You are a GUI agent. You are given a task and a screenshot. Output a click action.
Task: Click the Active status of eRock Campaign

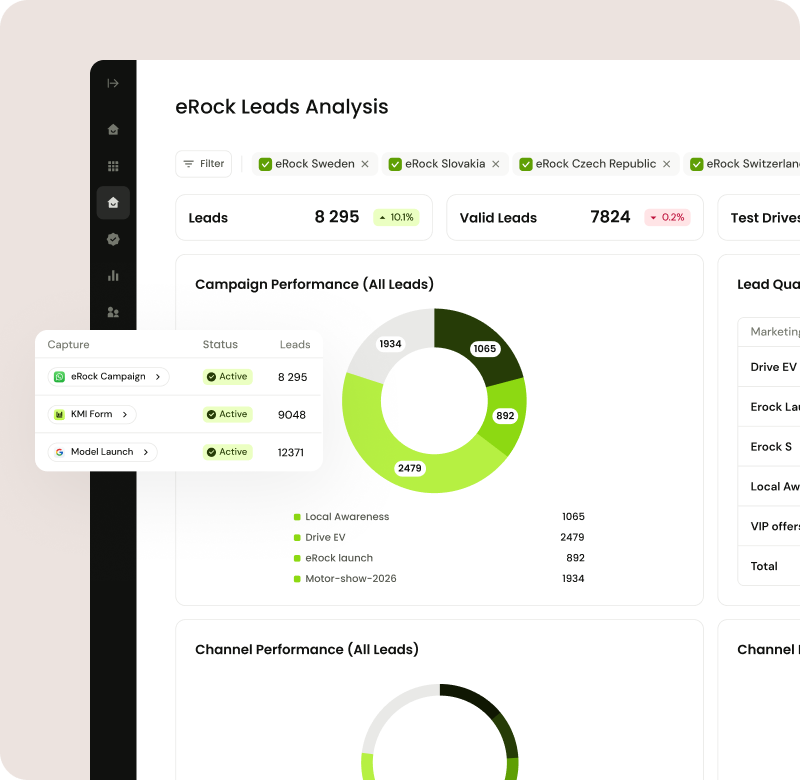point(228,377)
